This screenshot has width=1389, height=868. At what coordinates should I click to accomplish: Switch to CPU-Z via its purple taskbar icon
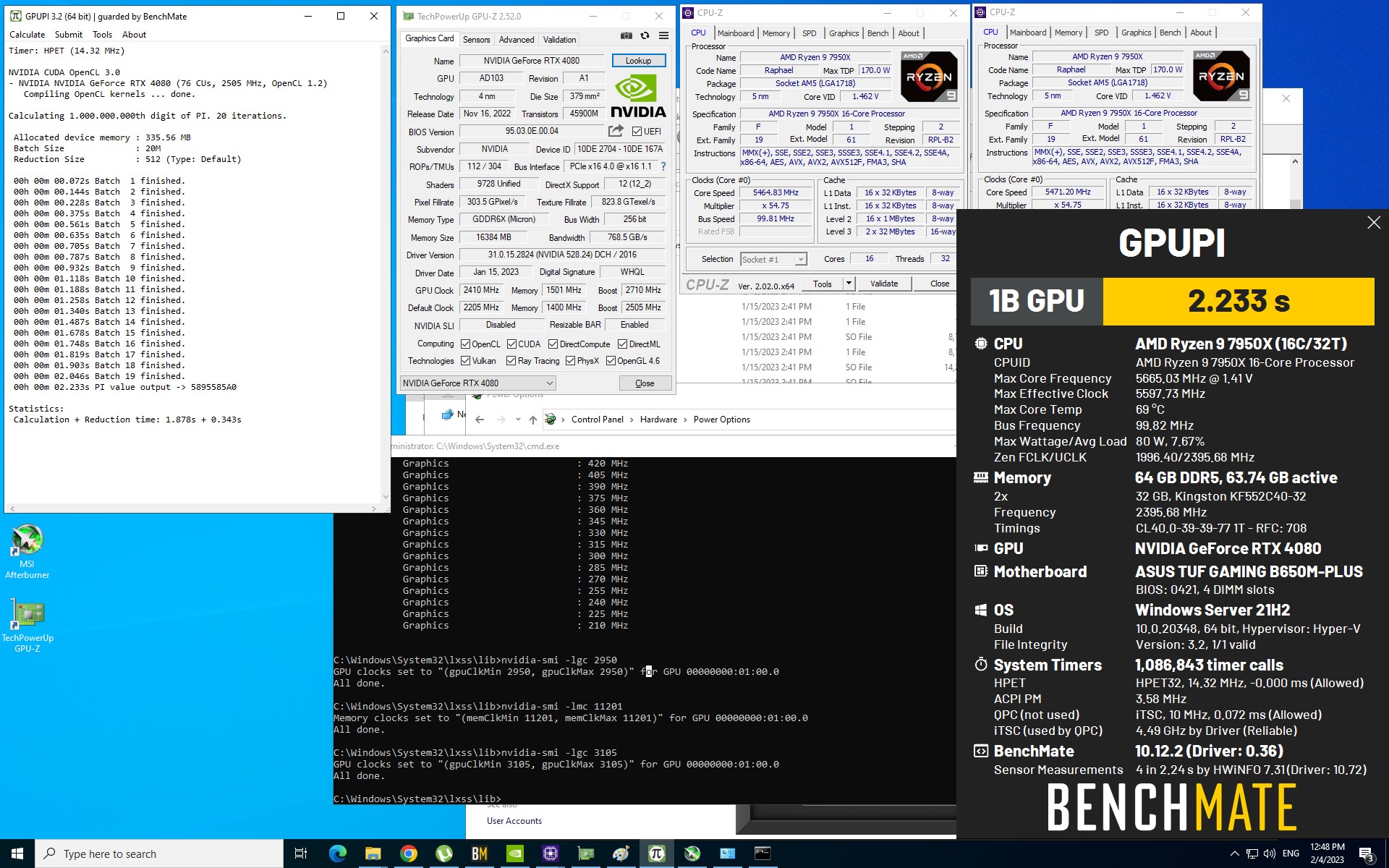(550, 854)
